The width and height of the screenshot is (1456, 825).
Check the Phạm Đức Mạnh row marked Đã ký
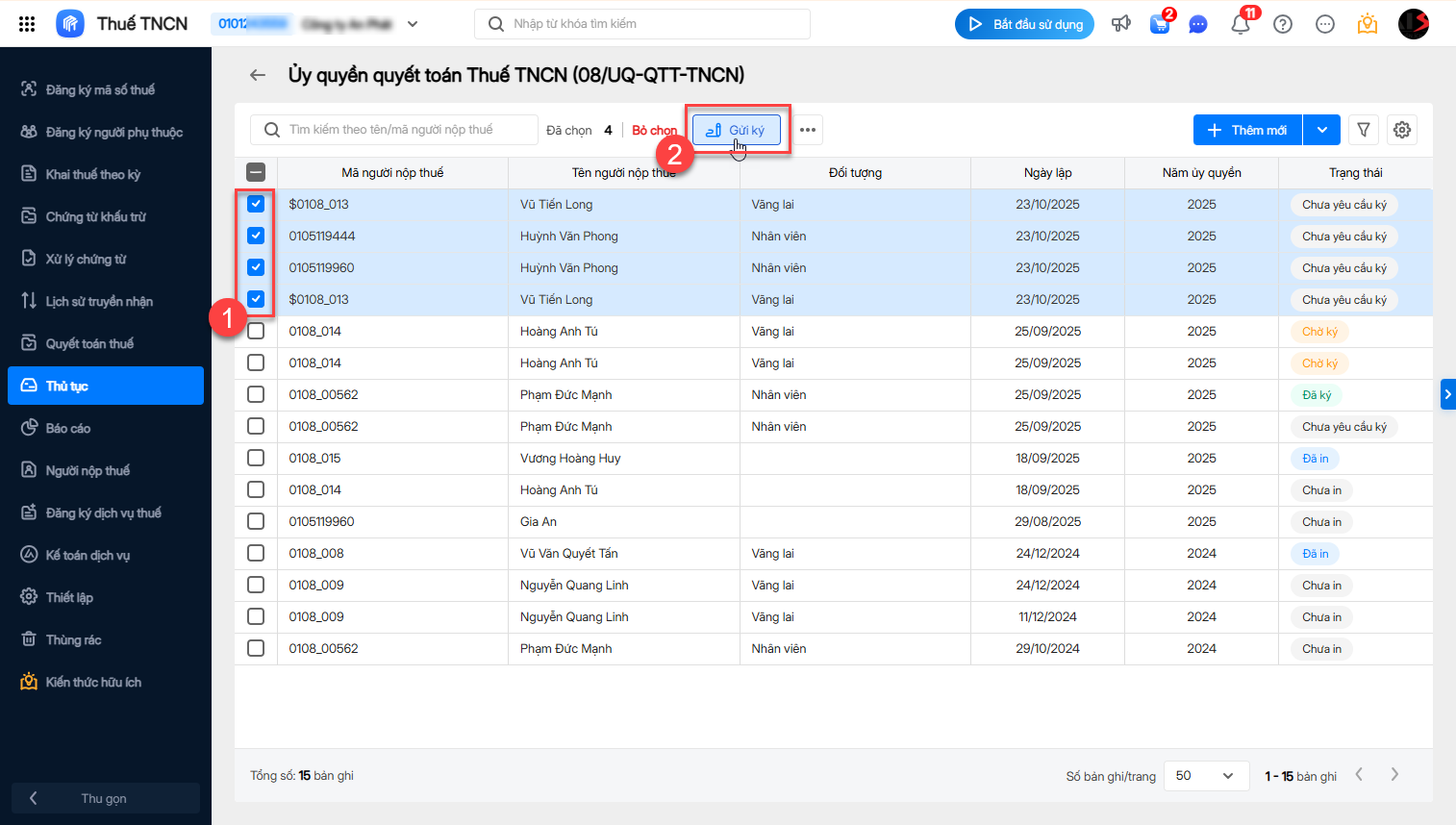[x=256, y=394]
